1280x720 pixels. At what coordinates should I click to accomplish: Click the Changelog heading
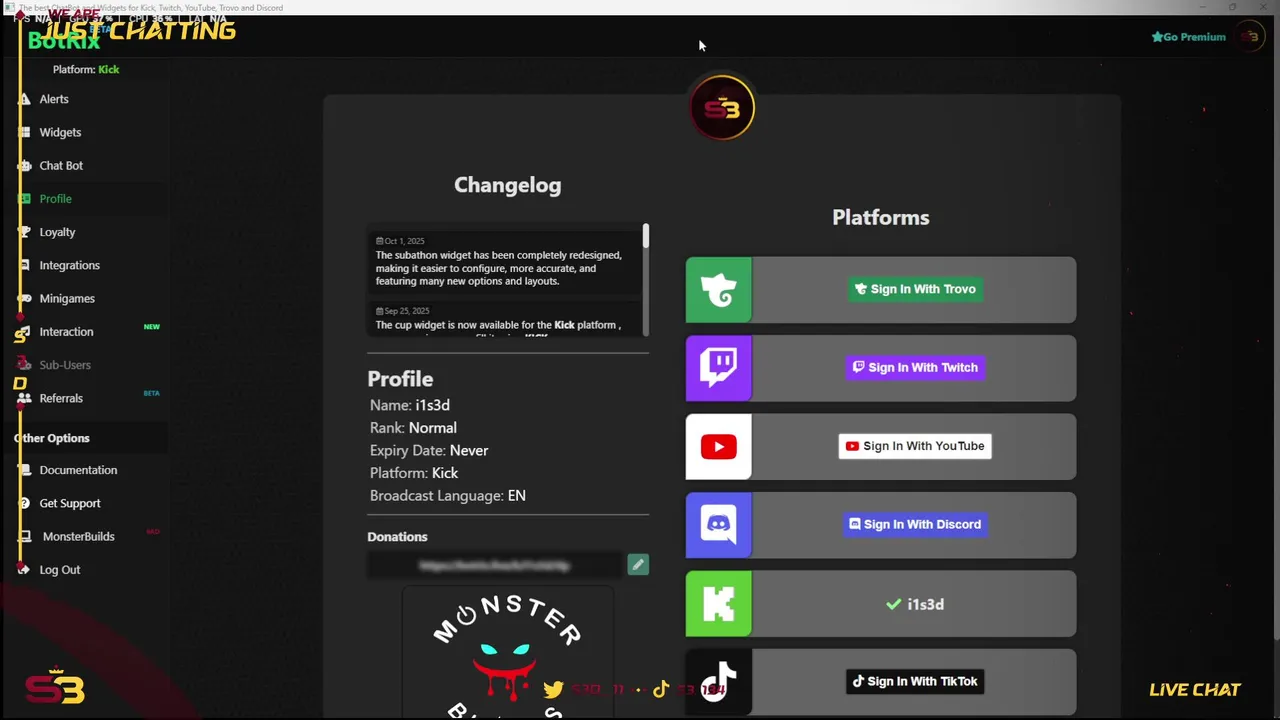tap(508, 185)
